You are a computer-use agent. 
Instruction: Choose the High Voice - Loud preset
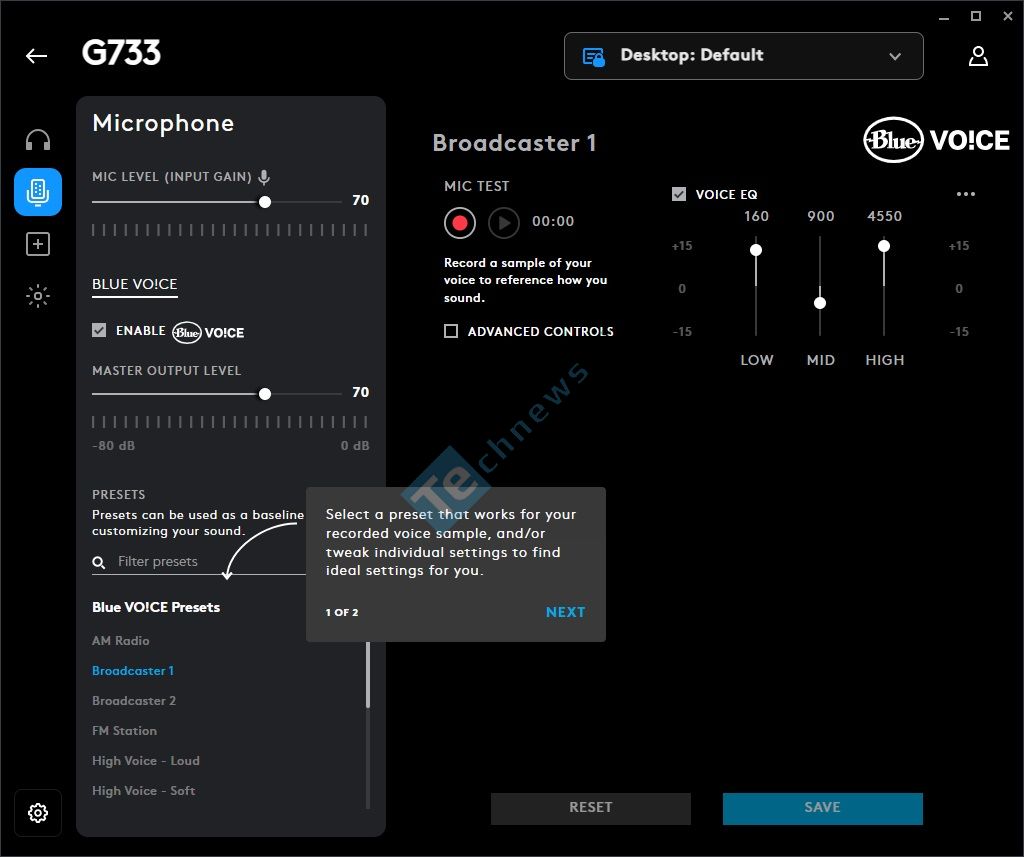(x=146, y=761)
